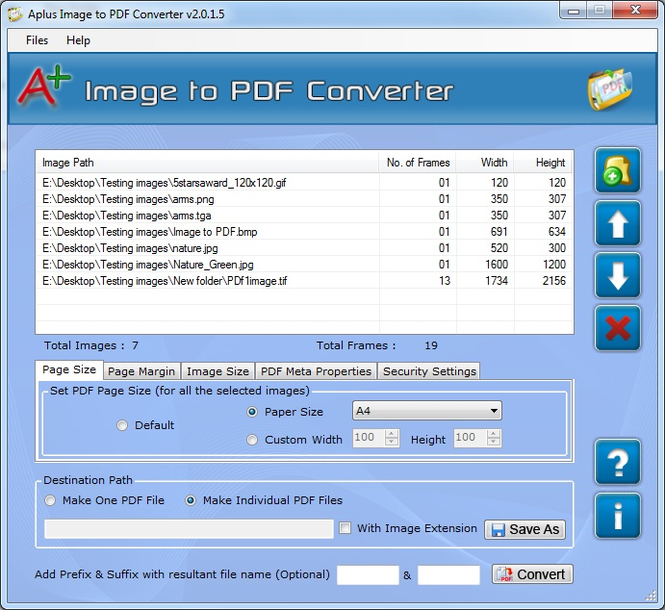Click the No. of Frames column header
Screen dimensions: 665x610
[417, 162]
